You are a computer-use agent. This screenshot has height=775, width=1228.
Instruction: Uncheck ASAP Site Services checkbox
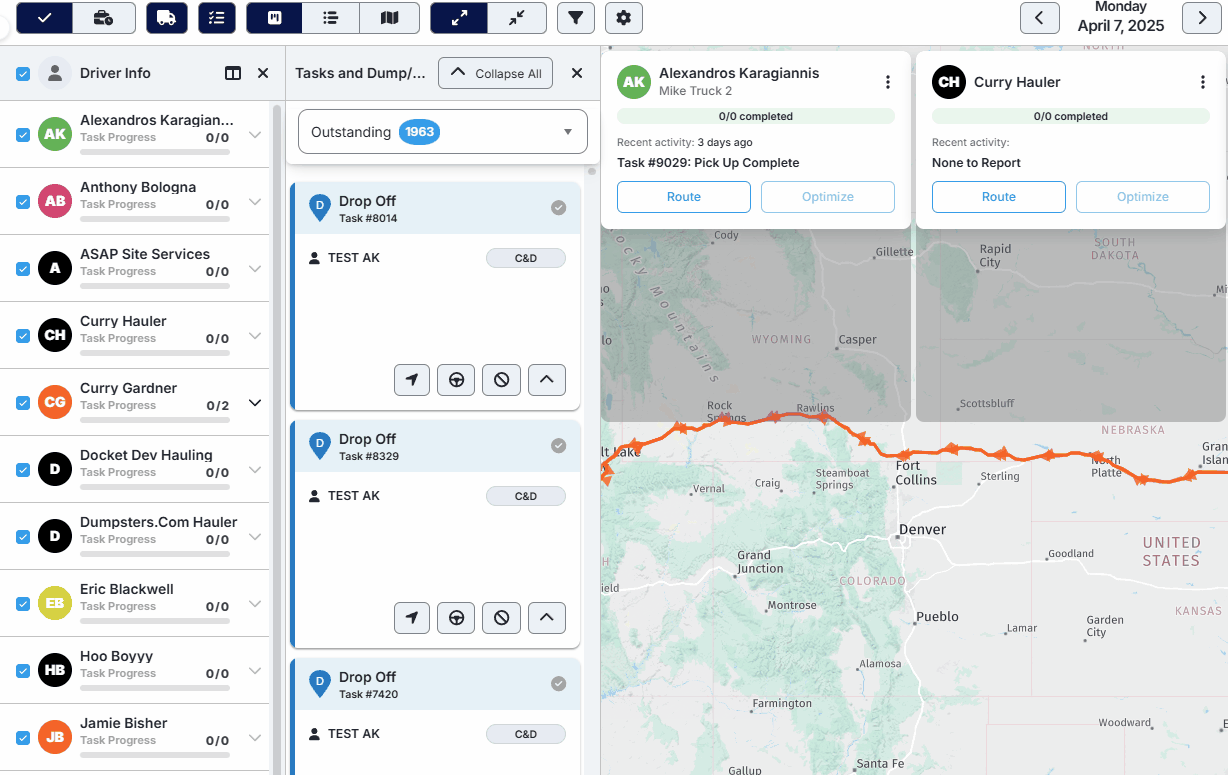23,268
